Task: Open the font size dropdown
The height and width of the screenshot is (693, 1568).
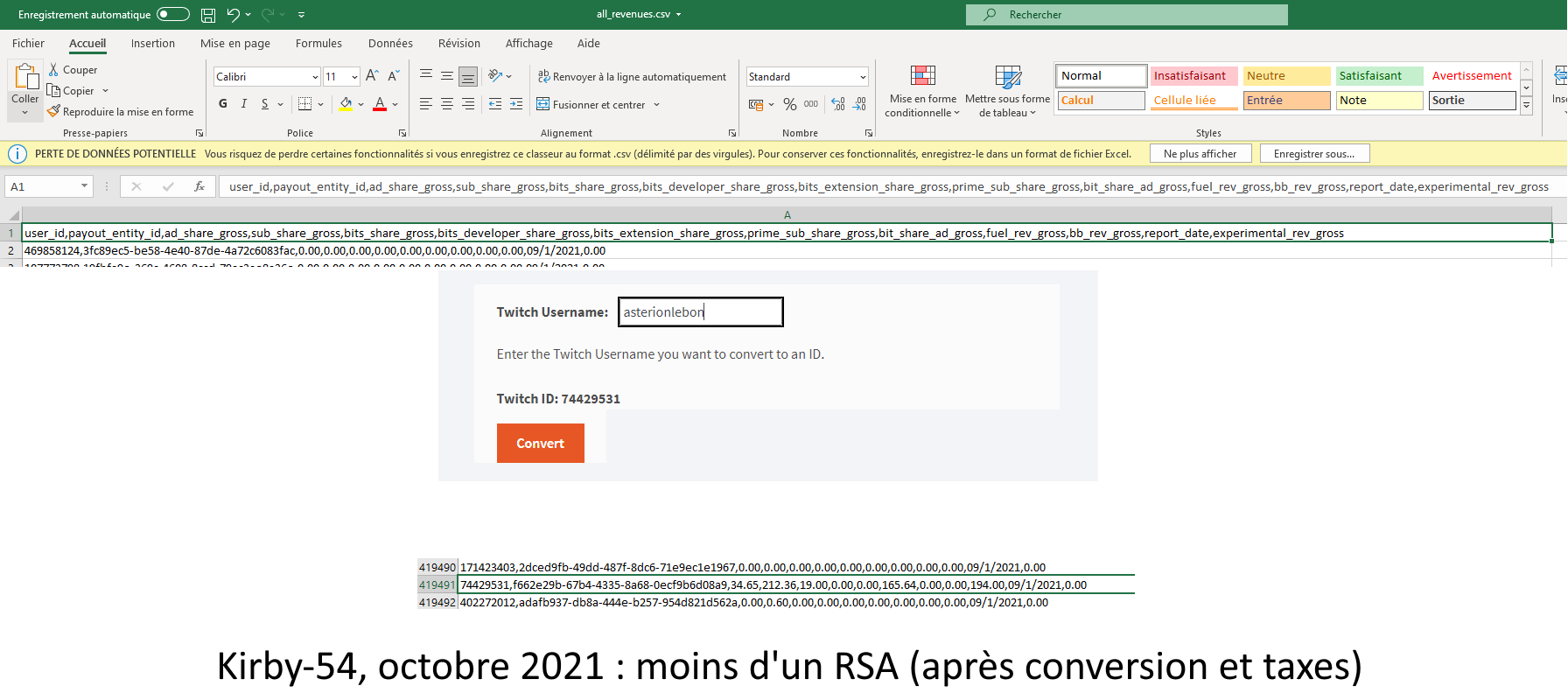Action: (x=354, y=77)
